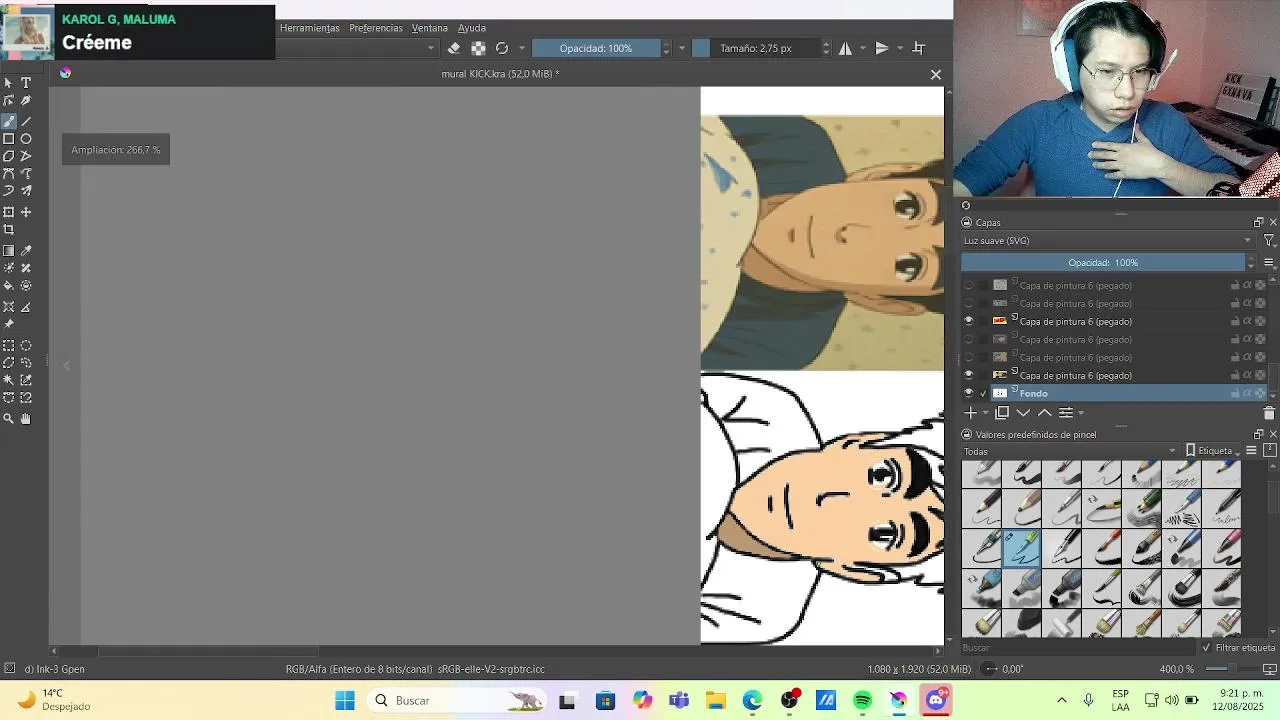Expand add layer arrow menu
This screenshot has width=1280, height=720.
click(x=985, y=413)
